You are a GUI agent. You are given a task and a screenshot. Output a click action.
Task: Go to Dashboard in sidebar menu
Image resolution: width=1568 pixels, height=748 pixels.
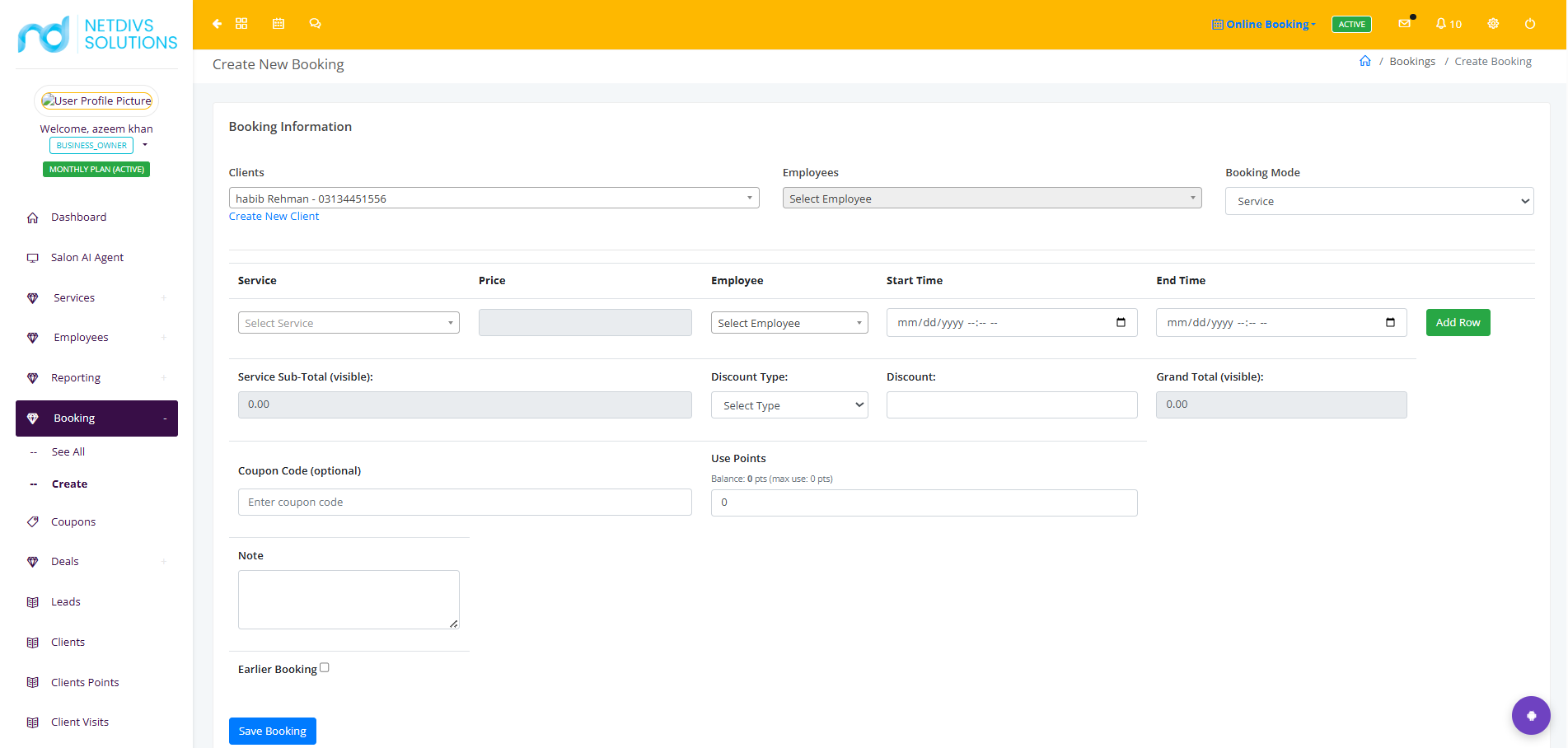[78, 217]
